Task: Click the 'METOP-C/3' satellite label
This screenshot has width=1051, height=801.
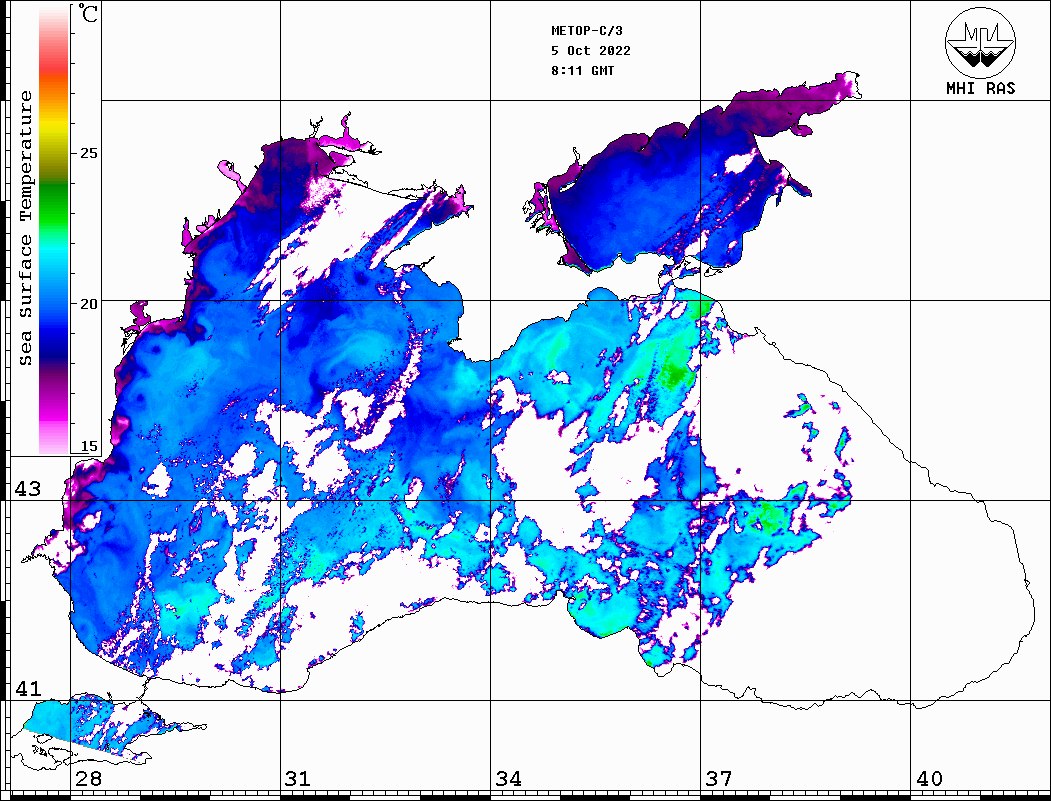Action: [x=587, y=31]
